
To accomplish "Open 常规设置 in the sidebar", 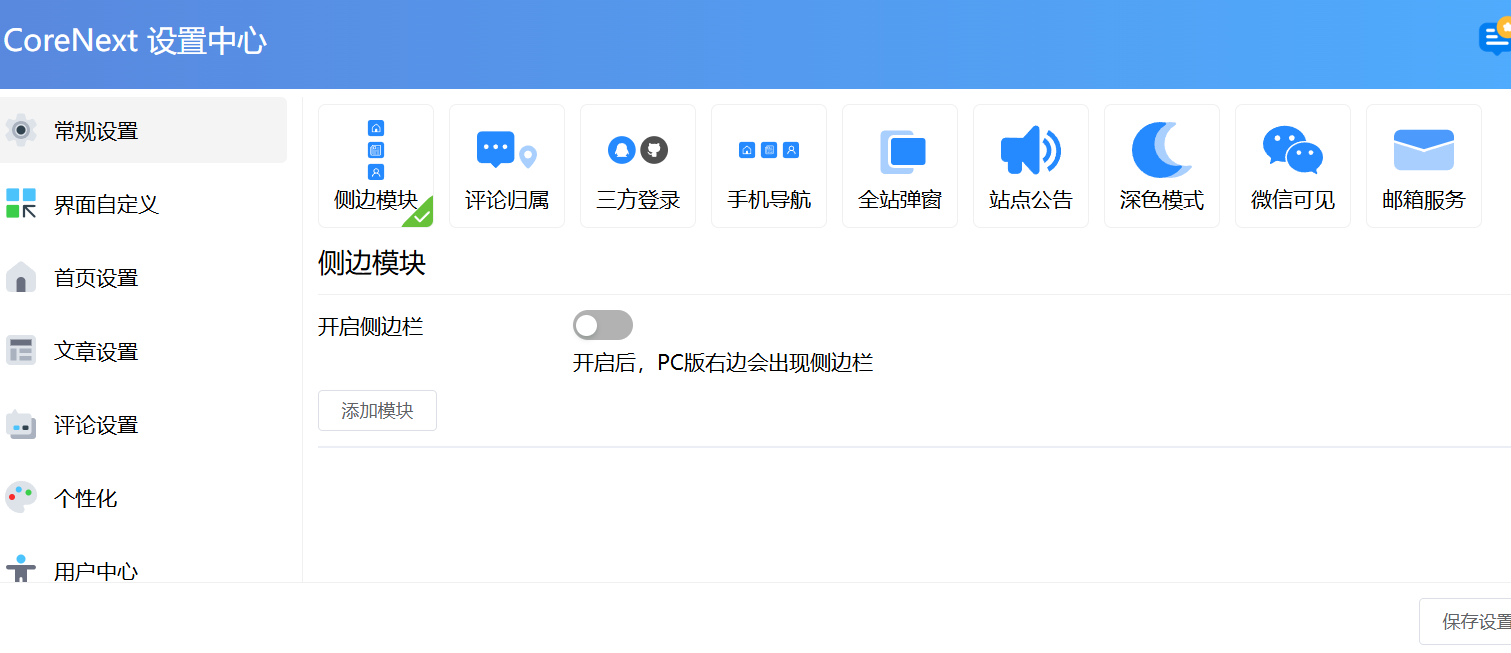I will [x=96, y=131].
